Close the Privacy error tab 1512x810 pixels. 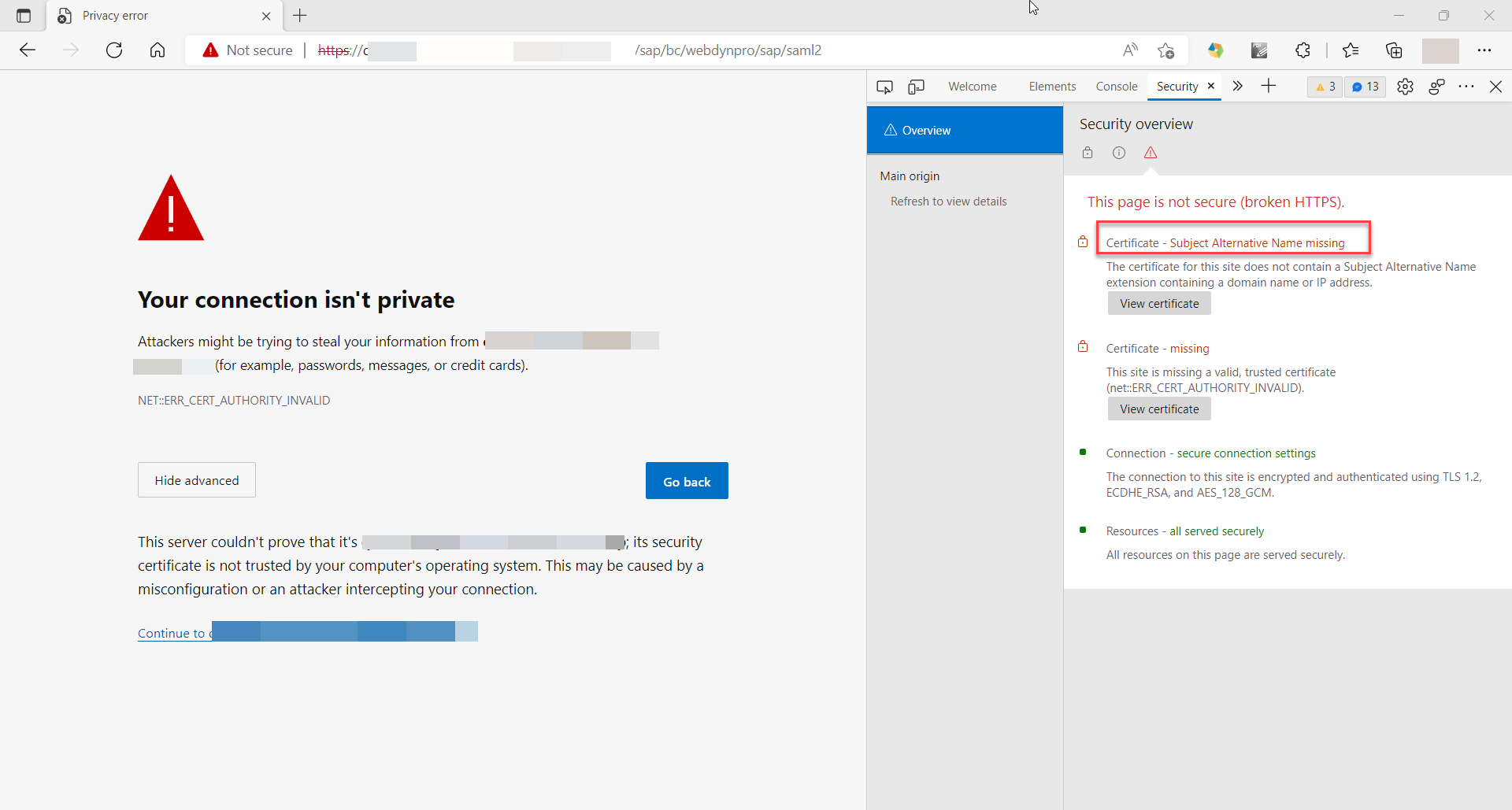[x=266, y=16]
